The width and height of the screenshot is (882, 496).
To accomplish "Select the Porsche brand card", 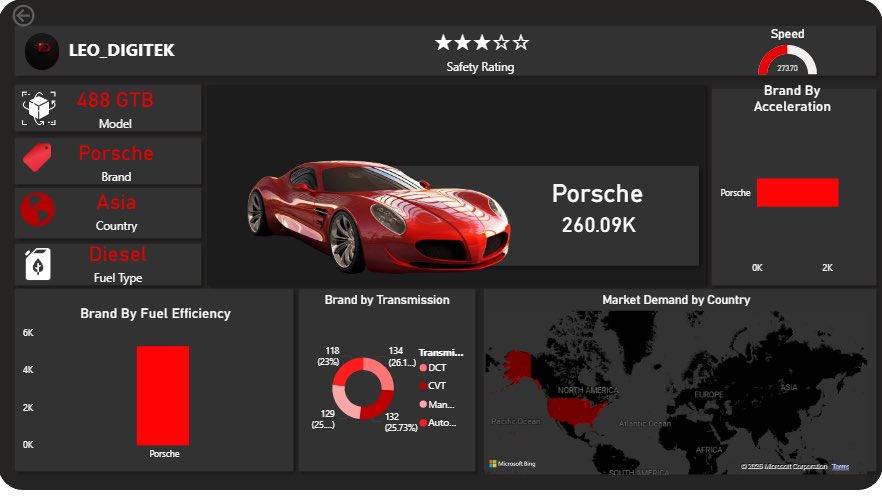I will click(x=108, y=161).
